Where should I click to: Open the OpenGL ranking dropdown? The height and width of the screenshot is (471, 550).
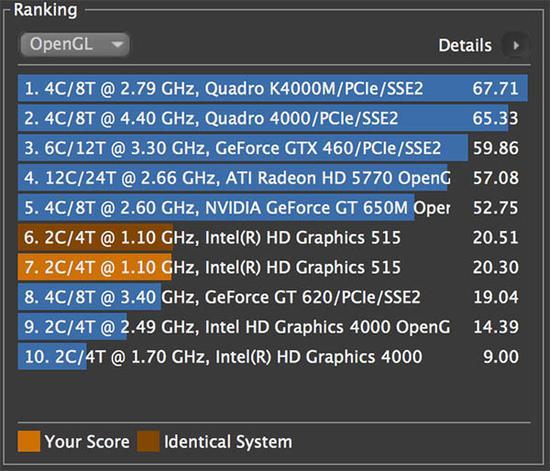point(75,45)
